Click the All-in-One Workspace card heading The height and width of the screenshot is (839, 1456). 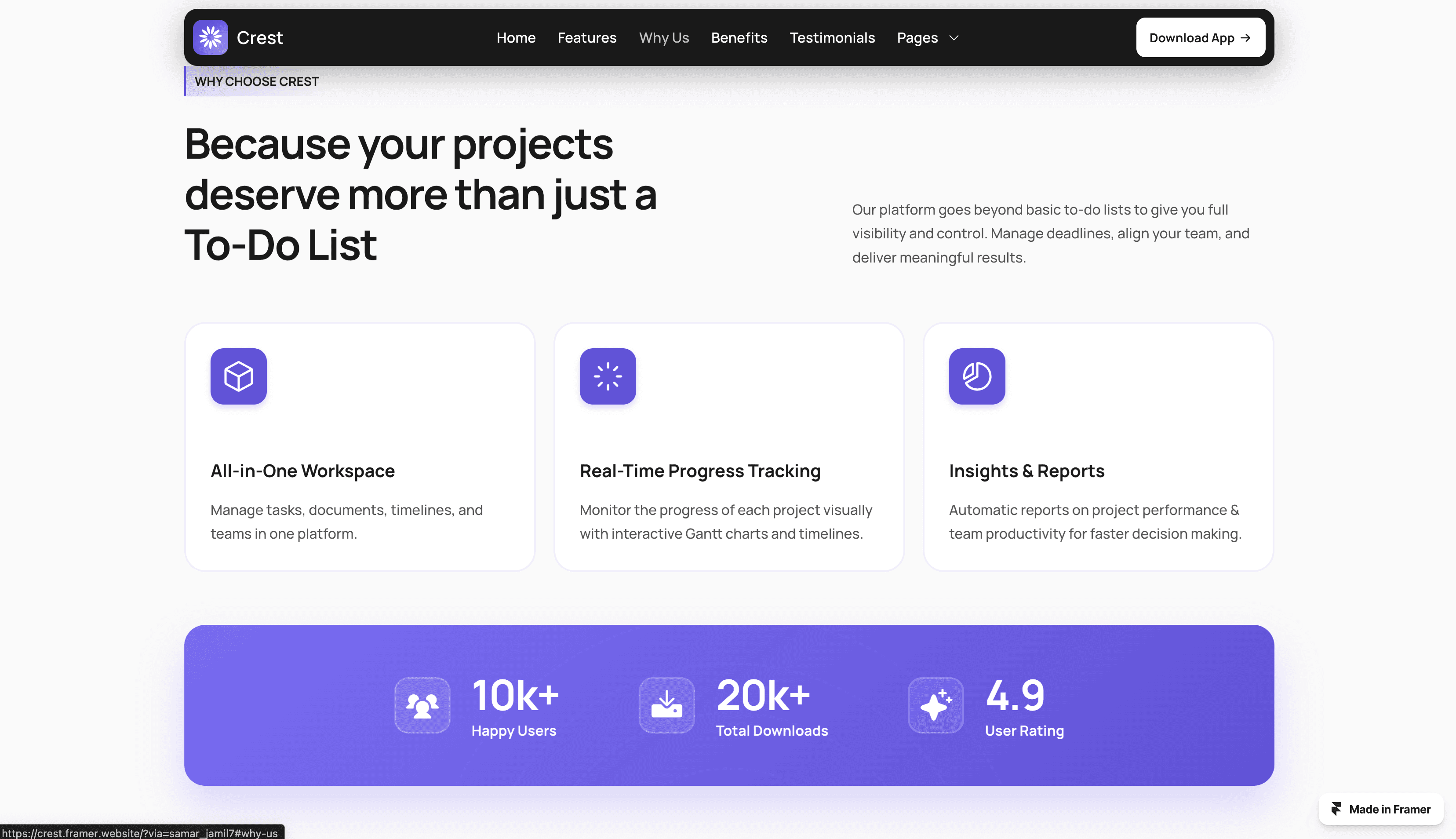click(302, 471)
